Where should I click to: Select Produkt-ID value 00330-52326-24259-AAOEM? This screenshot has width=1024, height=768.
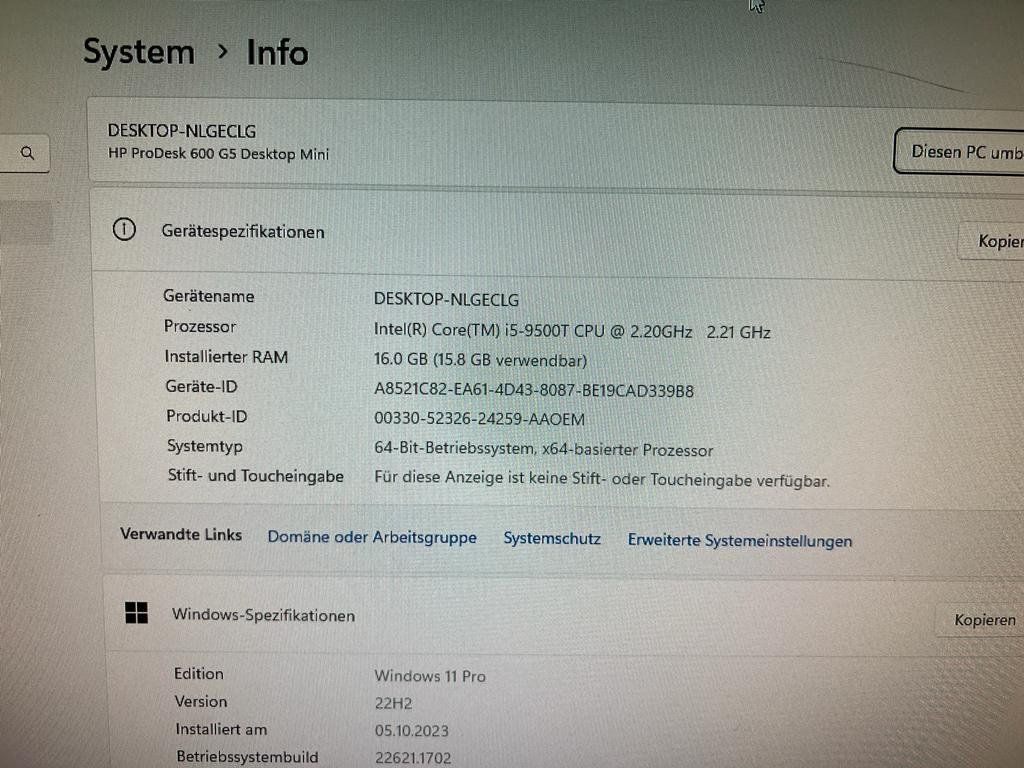click(479, 419)
